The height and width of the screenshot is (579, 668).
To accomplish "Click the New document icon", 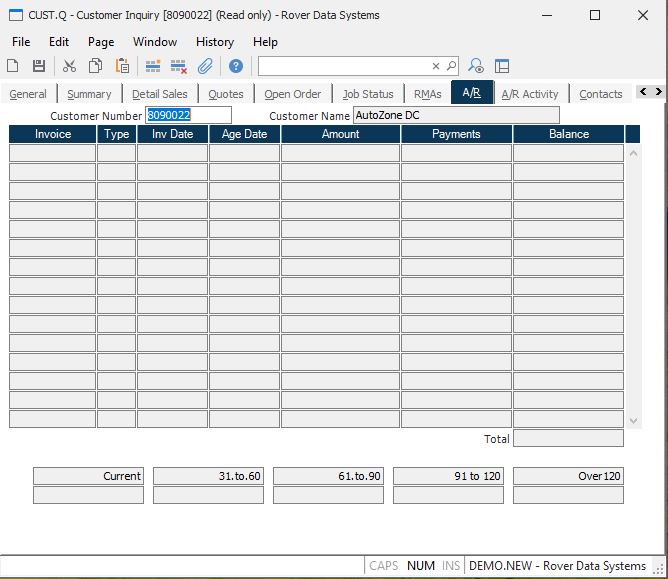I will pos(13,66).
